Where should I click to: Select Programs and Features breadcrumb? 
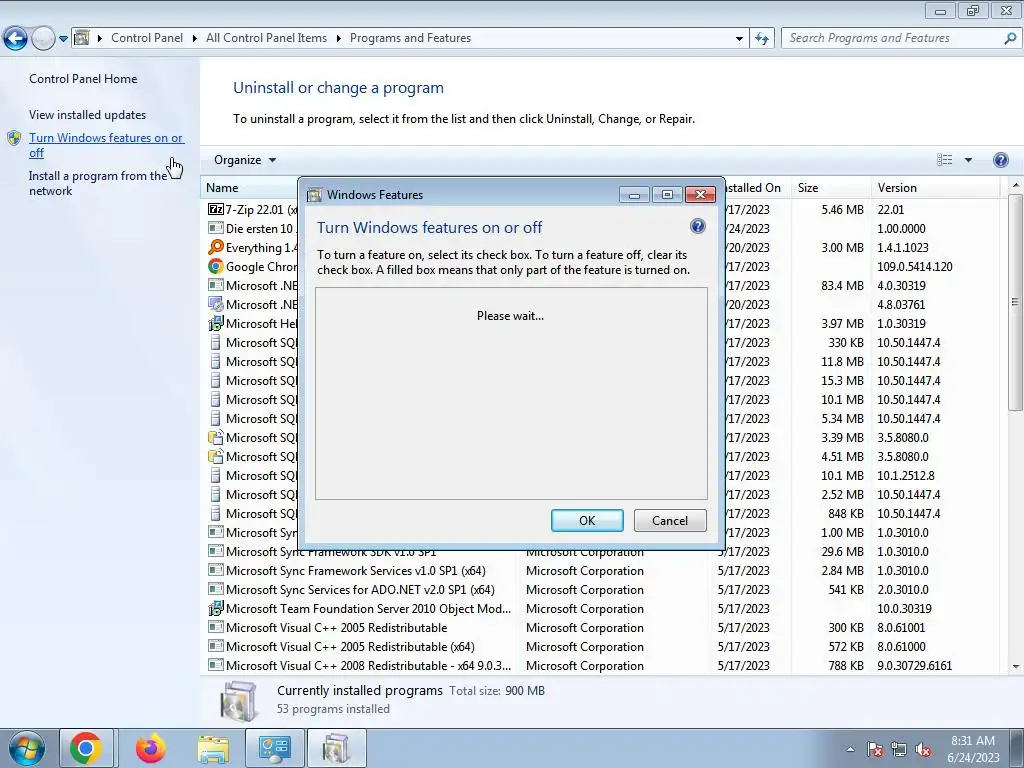410,38
